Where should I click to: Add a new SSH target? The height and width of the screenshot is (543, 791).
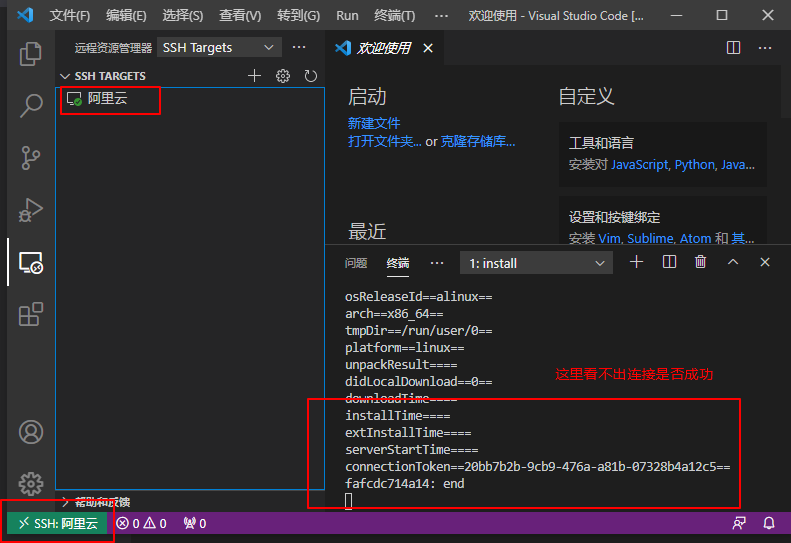click(254, 76)
